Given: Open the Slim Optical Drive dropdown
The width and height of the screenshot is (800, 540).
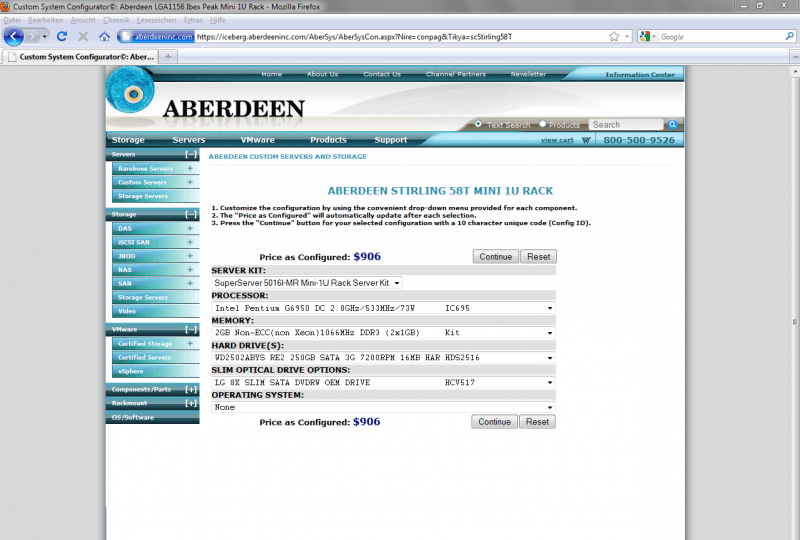Looking at the screenshot, I should [x=383, y=382].
